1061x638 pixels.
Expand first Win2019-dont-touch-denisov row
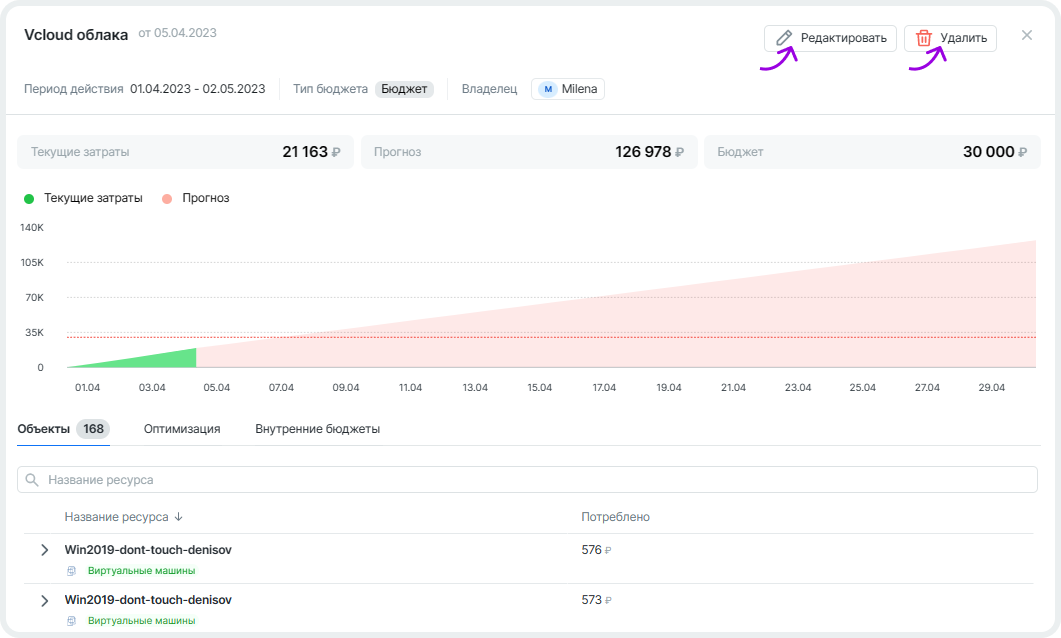click(x=44, y=550)
